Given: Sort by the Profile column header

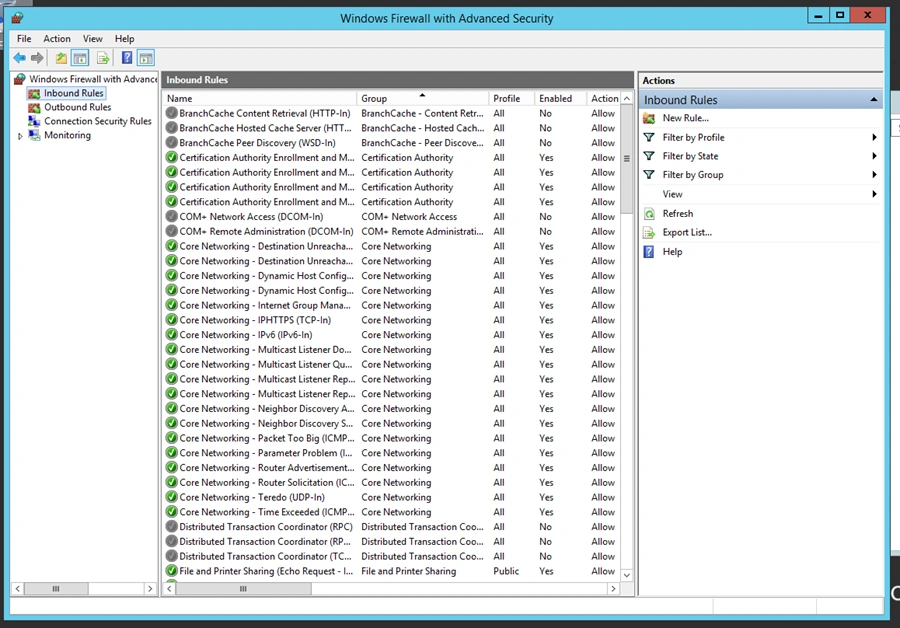Looking at the screenshot, I should (x=511, y=98).
